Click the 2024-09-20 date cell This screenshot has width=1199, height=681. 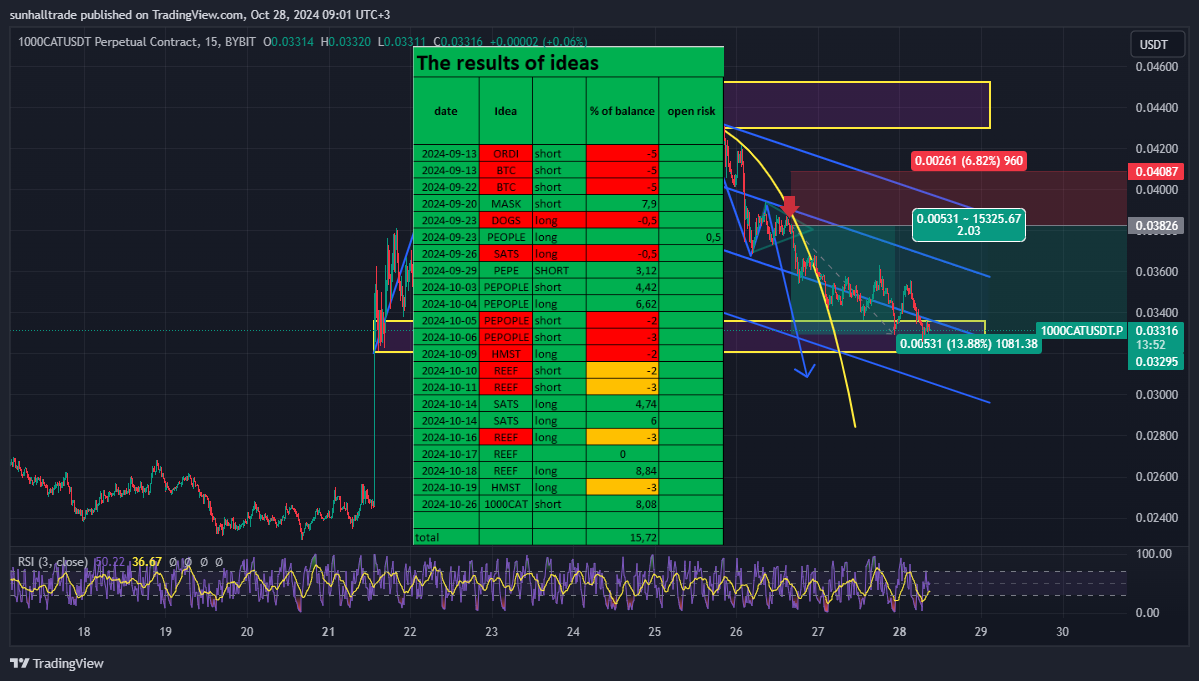(446, 204)
